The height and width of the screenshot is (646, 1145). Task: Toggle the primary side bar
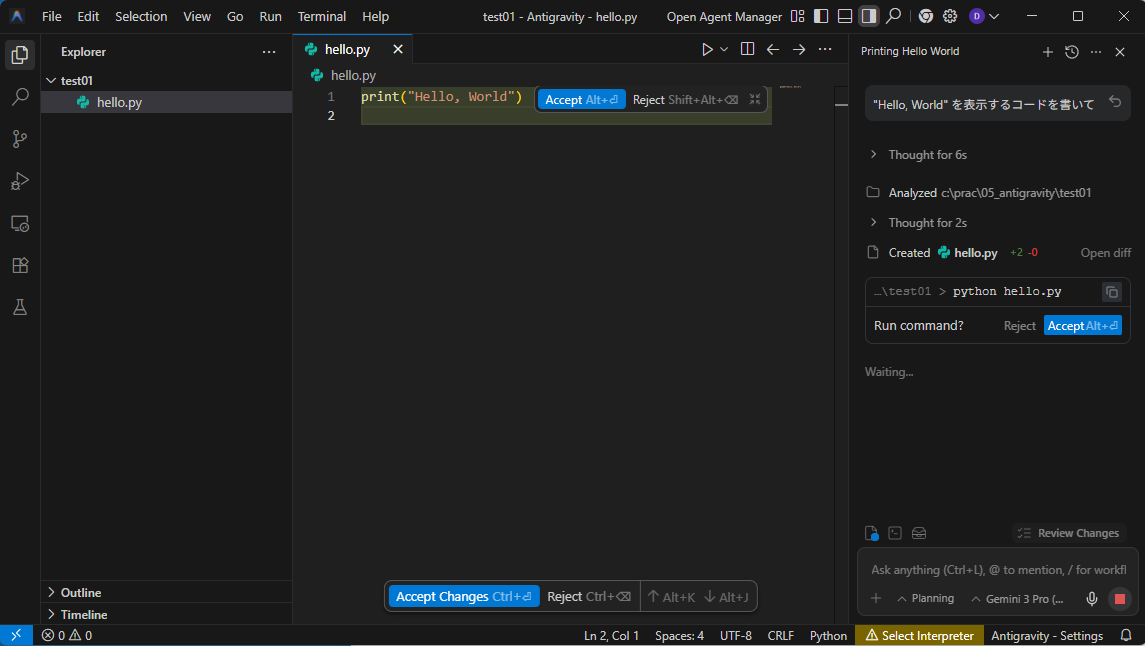pos(821,16)
